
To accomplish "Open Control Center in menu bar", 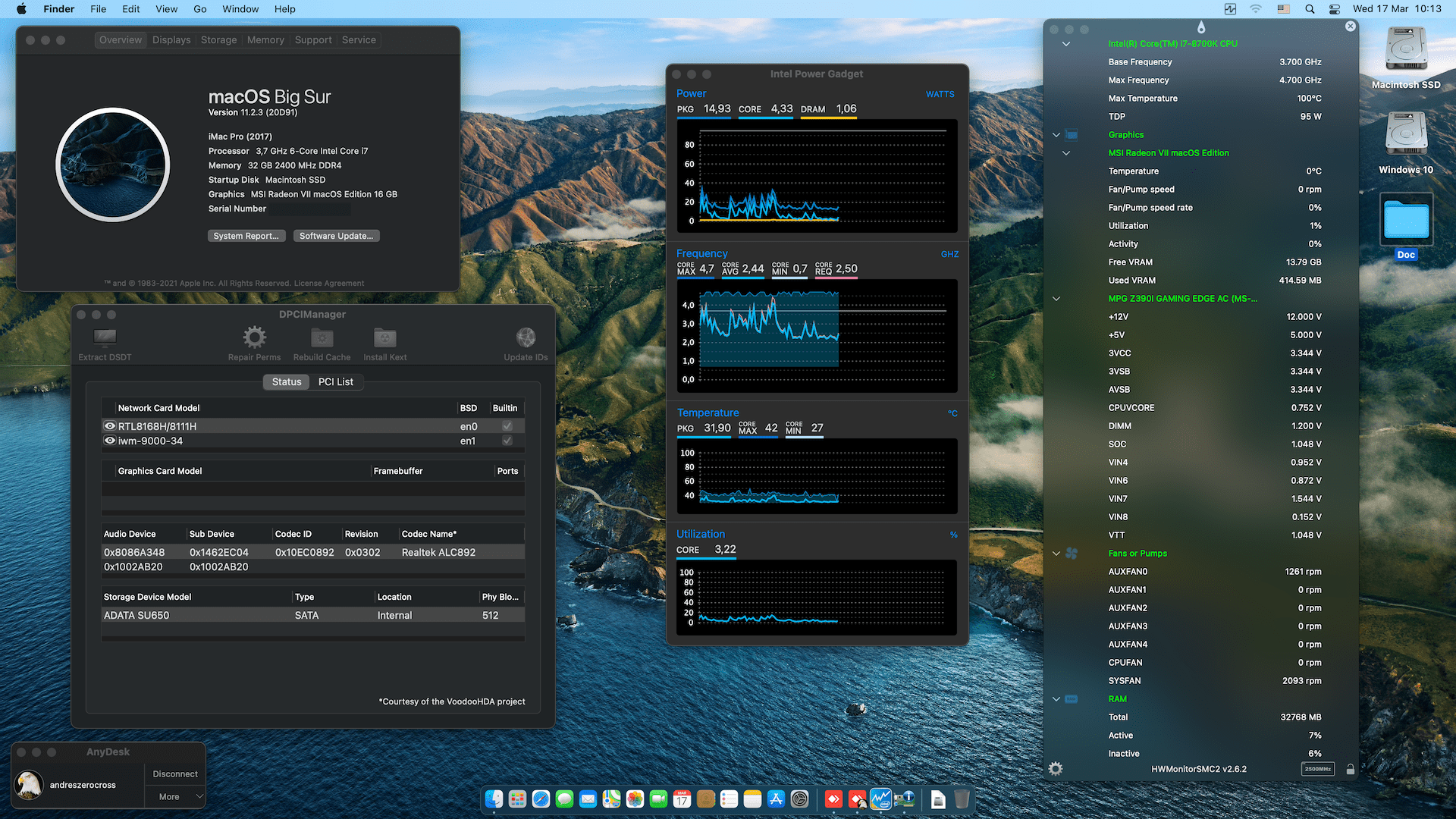I will click(x=1335, y=9).
